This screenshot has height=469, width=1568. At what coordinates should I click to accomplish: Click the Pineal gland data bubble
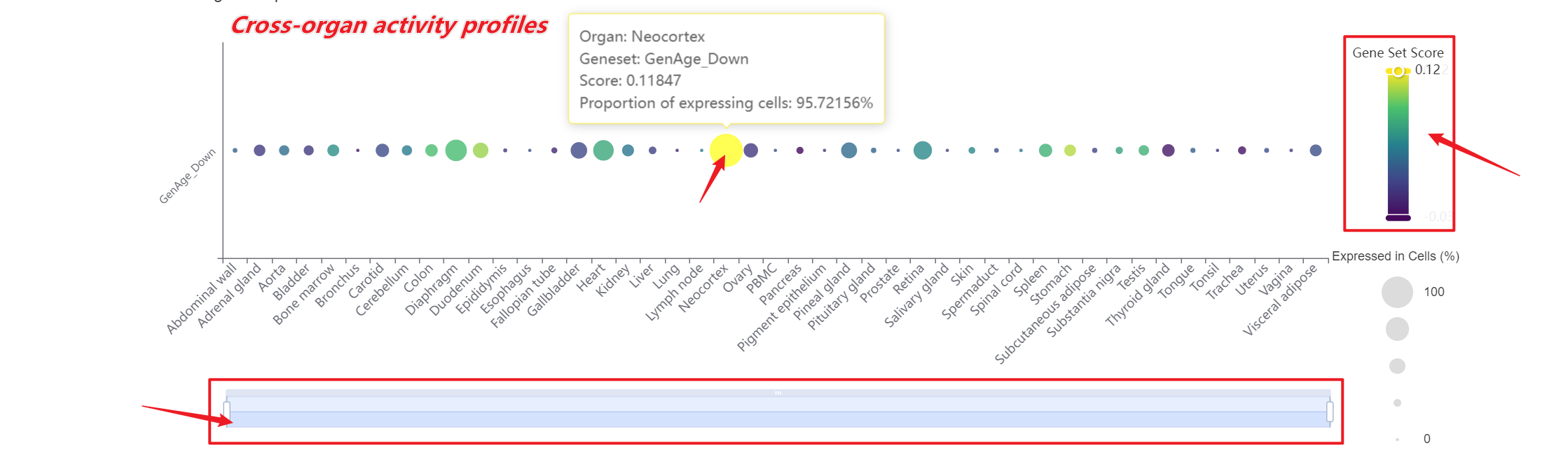(x=848, y=150)
